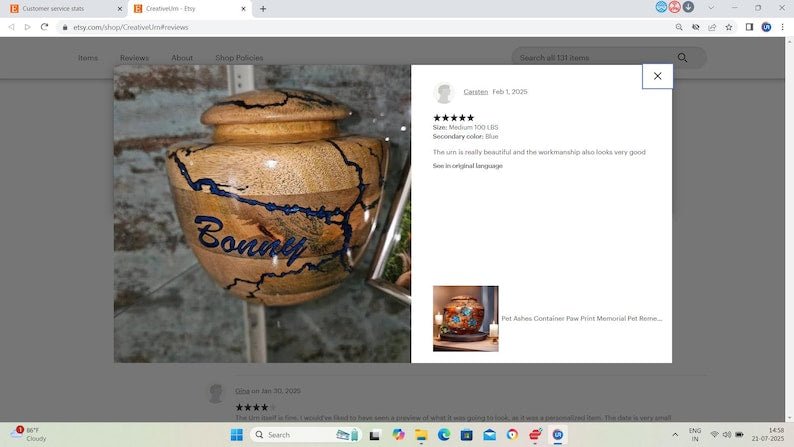
Task: Click the Pet Ashes Container listing title
Action: click(x=581, y=318)
